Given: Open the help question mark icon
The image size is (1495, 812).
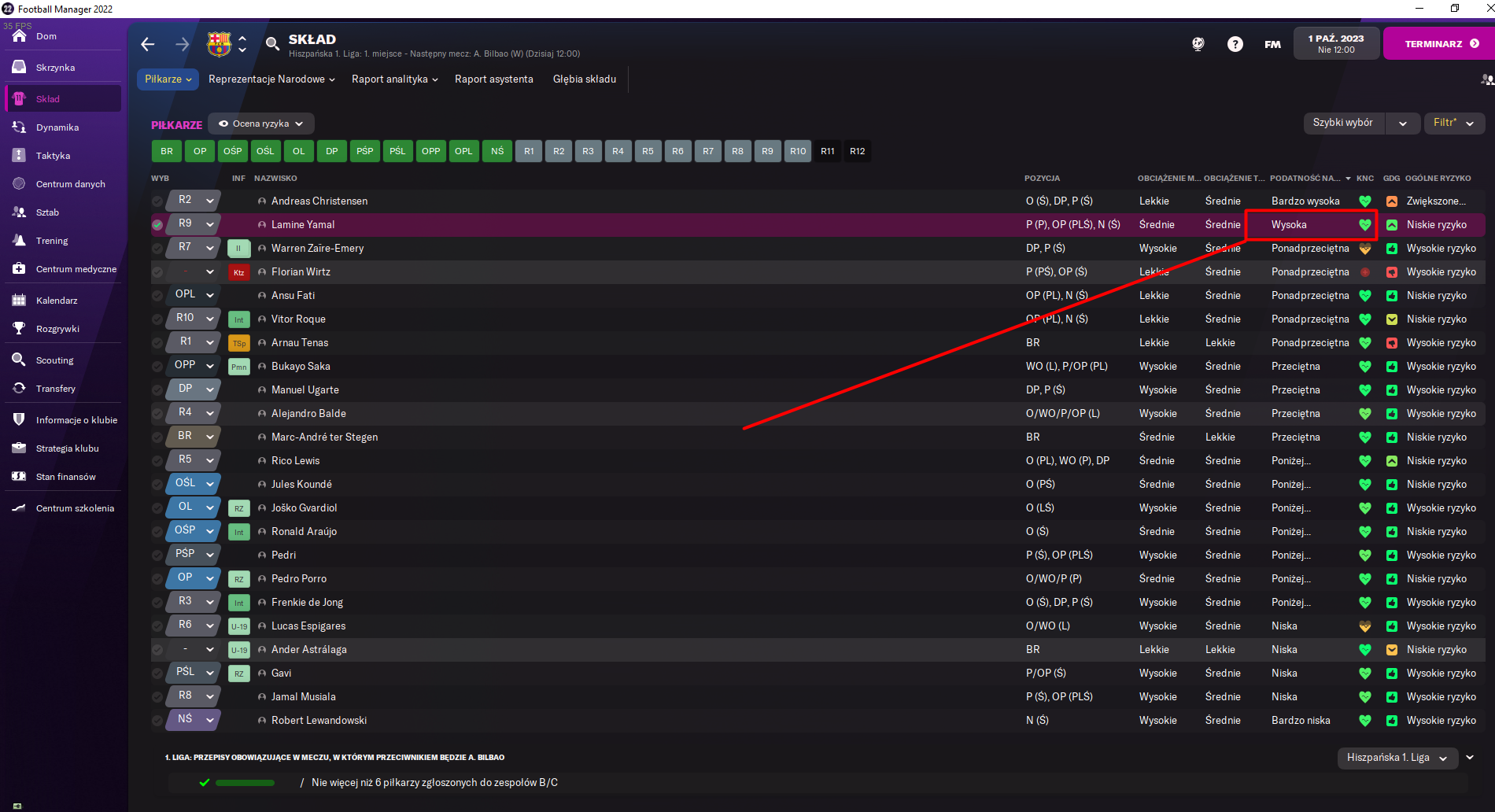Looking at the screenshot, I should coord(1235,44).
